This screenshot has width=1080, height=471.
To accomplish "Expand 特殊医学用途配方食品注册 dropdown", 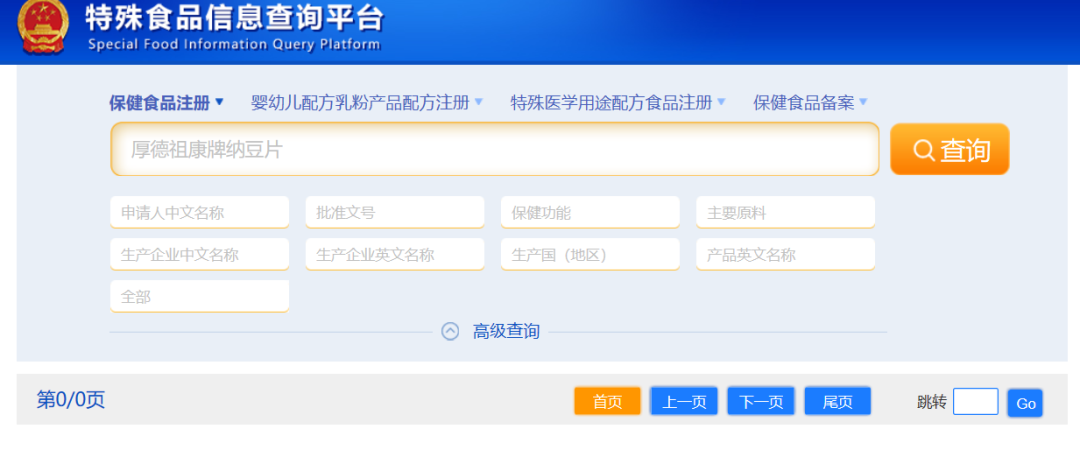I will (618, 102).
